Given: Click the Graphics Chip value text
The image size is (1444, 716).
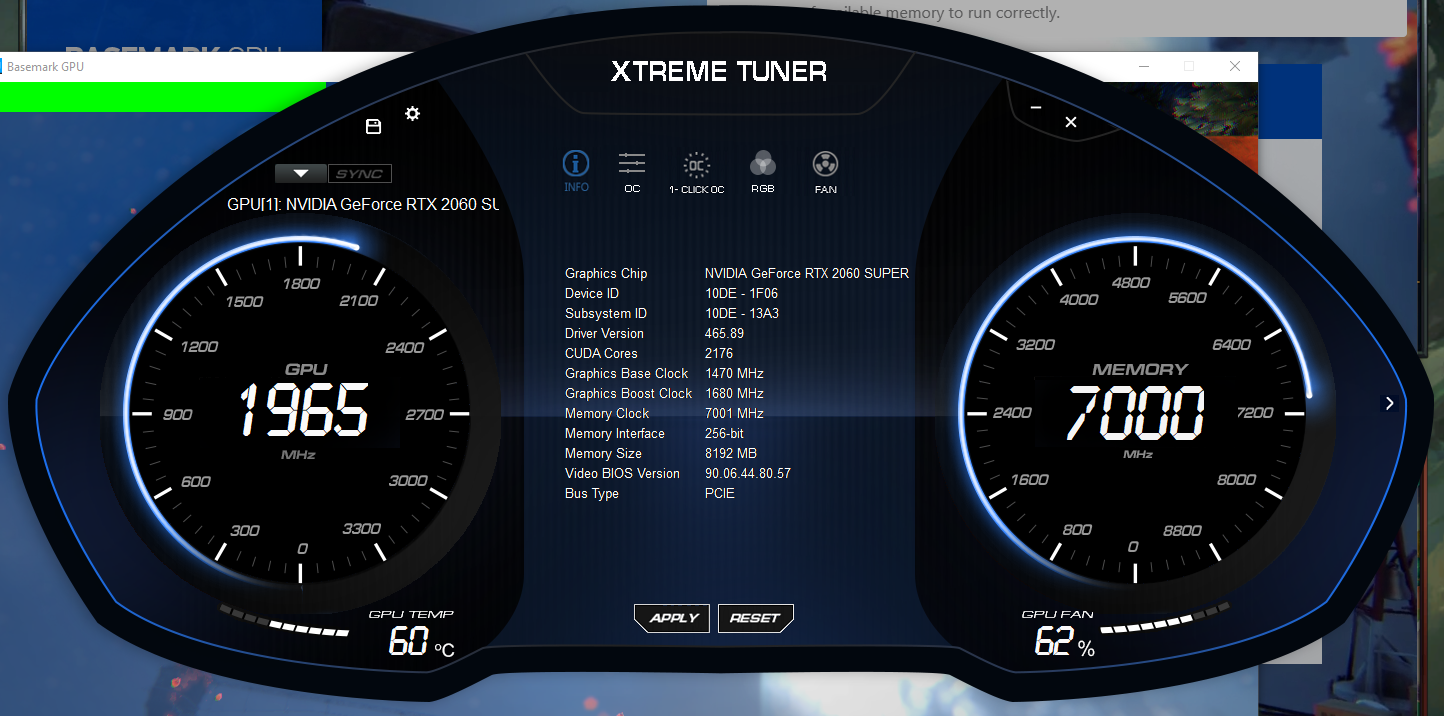Looking at the screenshot, I should tap(807, 273).
